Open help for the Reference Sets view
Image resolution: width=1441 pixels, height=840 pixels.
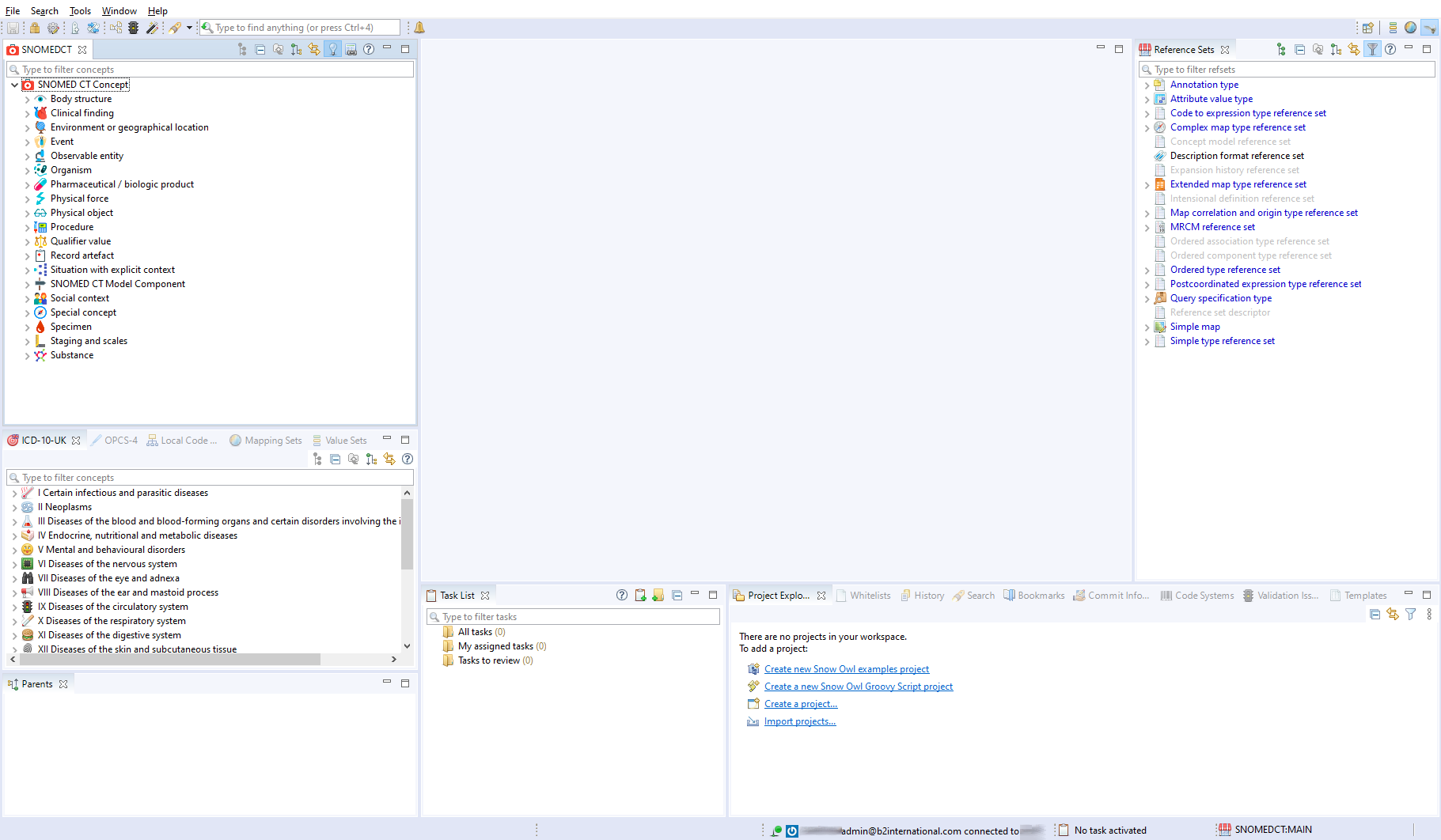click(x=1390, y=50)
